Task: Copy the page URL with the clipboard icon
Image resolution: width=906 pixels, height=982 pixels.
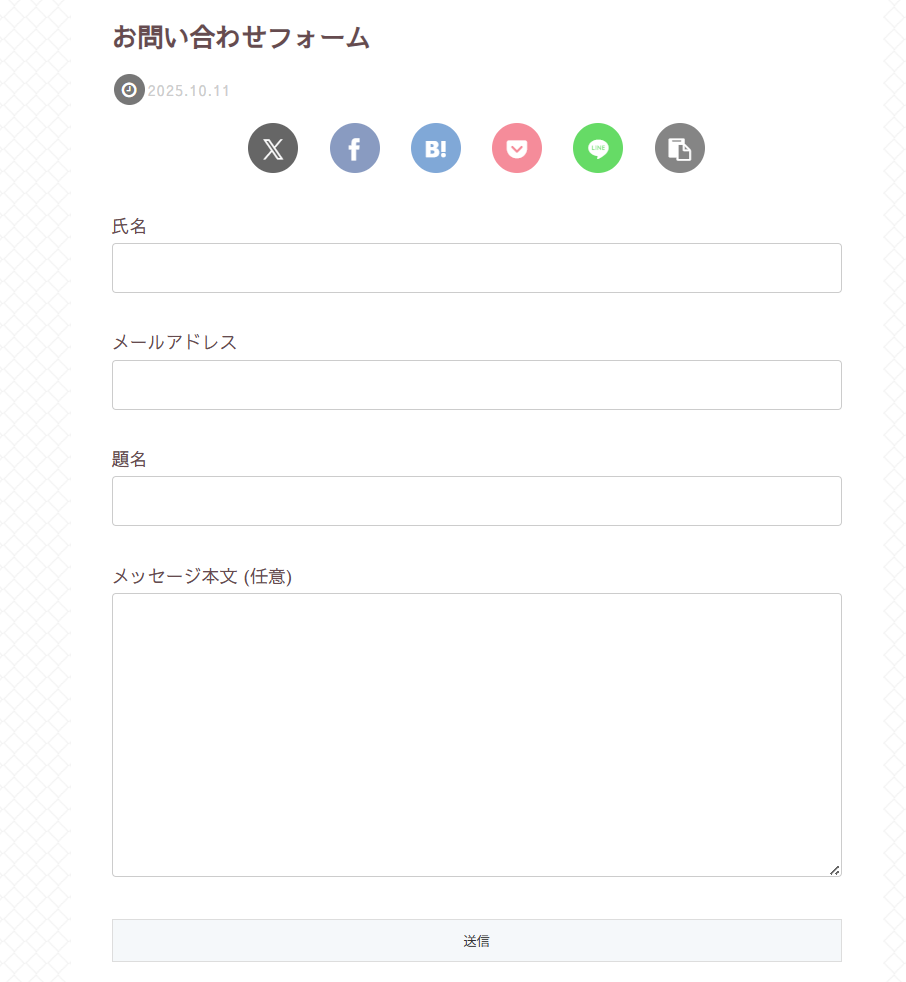Action: [680, 149]
